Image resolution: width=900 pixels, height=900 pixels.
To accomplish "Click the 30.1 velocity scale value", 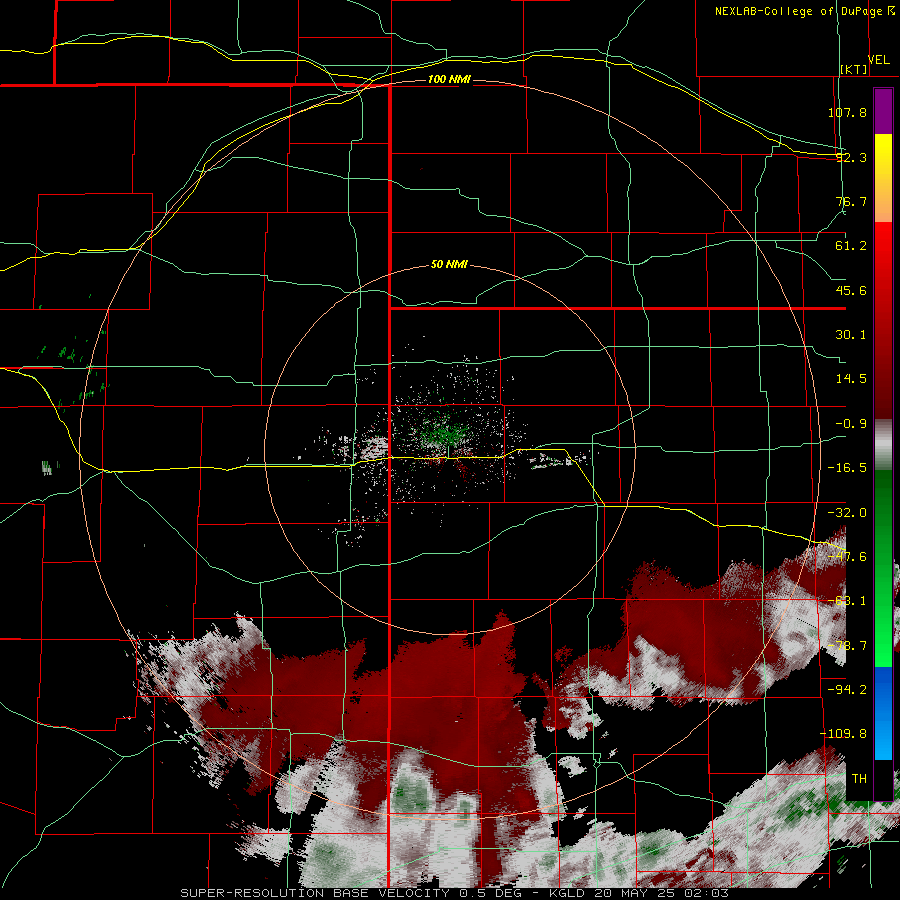I will (851, 335).
